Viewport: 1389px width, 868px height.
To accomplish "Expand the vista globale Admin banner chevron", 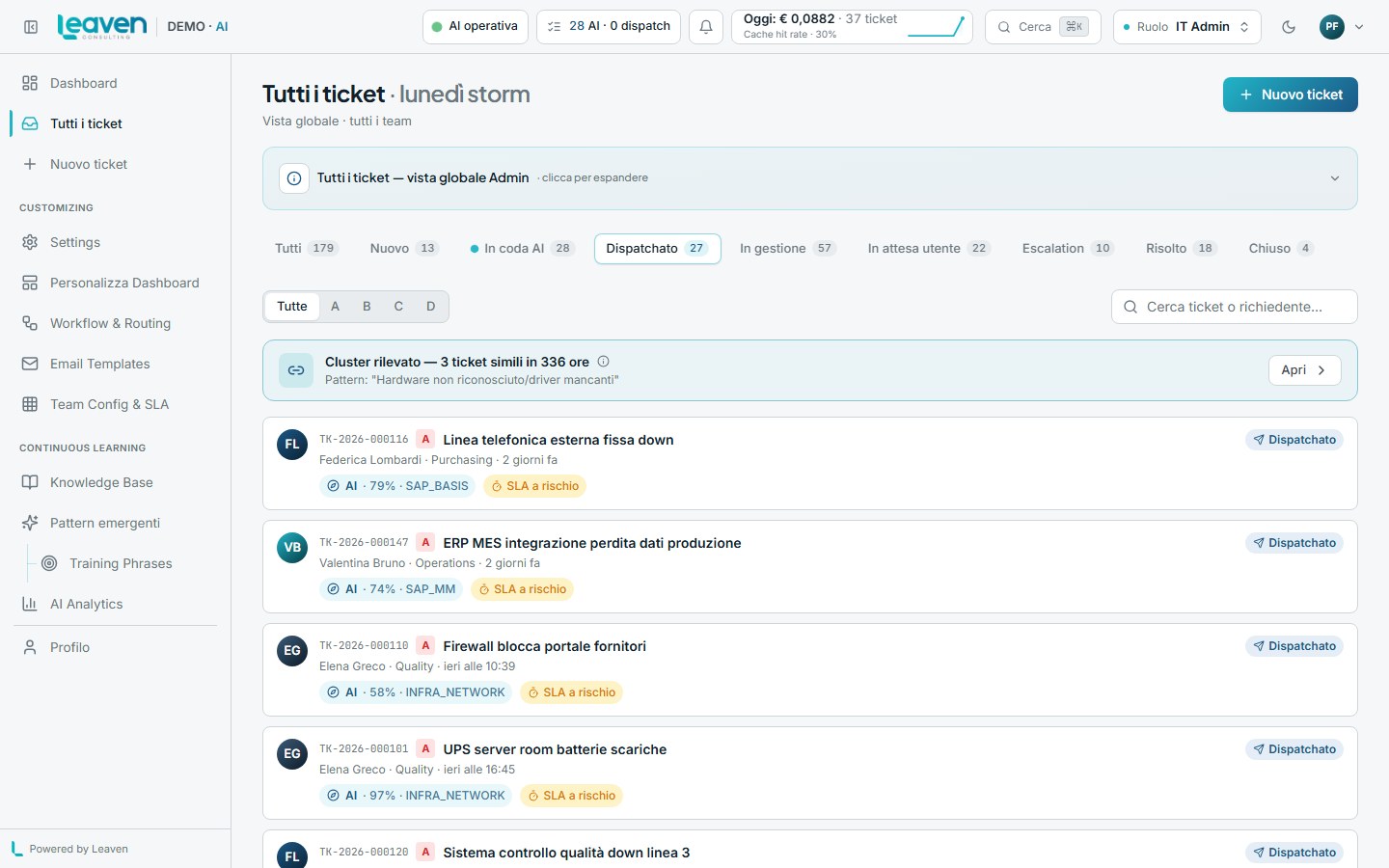I will (x=1335, y=178).
